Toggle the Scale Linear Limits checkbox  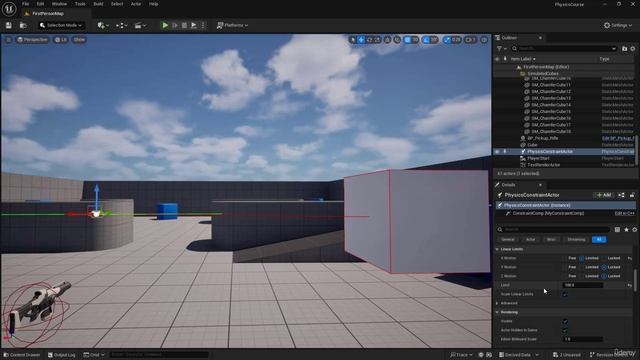tap(565, 294)
